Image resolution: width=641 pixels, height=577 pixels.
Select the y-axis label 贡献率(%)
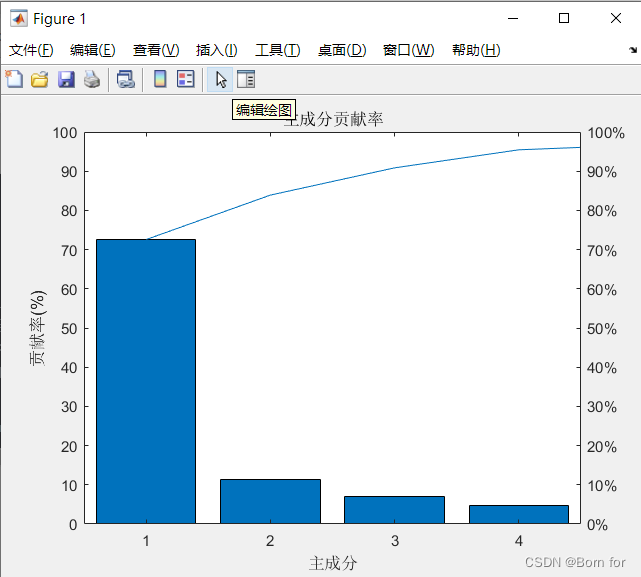pyautogui.click(x=38, y=328)
